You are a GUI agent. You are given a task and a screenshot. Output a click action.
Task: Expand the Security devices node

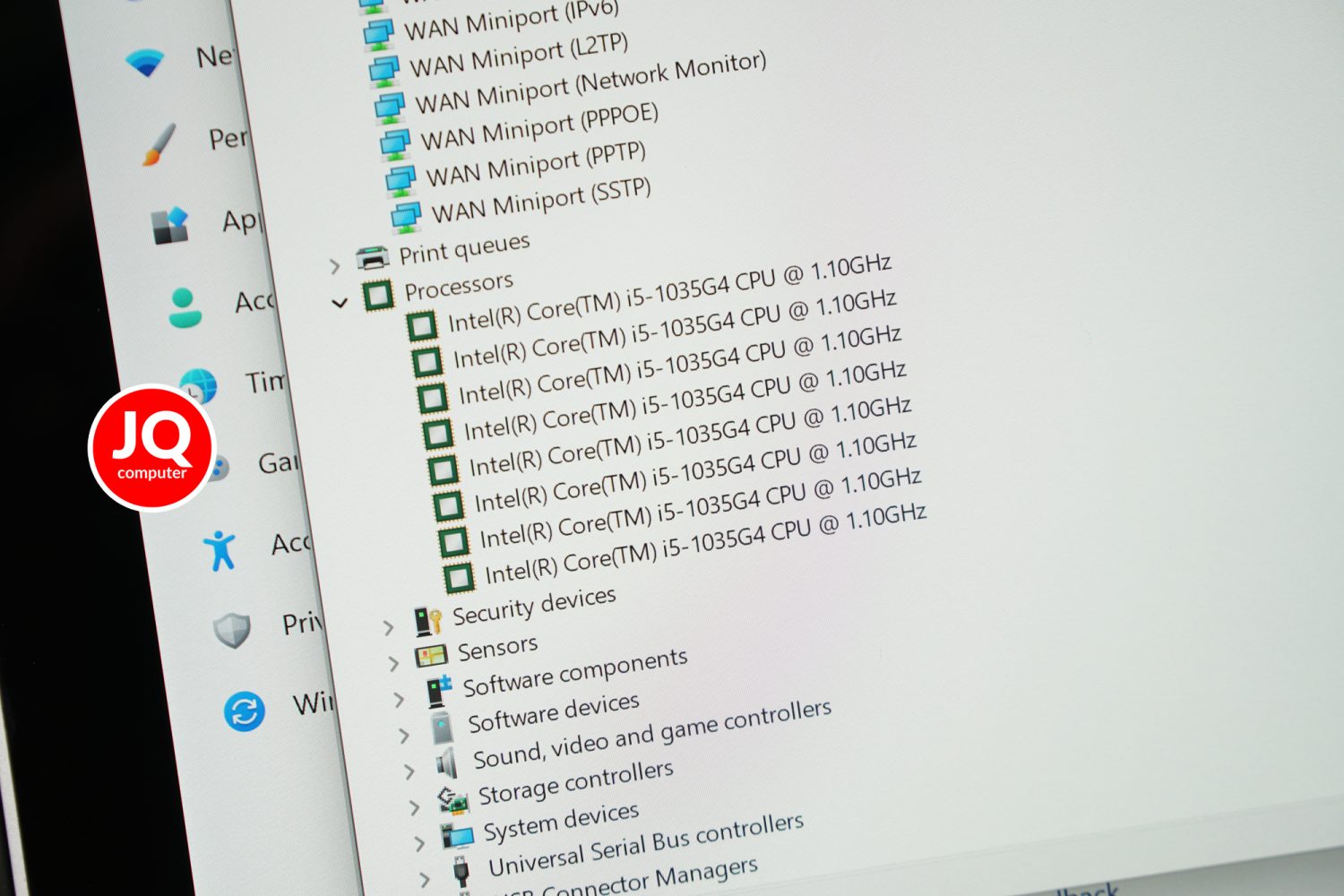pyautogui.click(x=388, y=628)
